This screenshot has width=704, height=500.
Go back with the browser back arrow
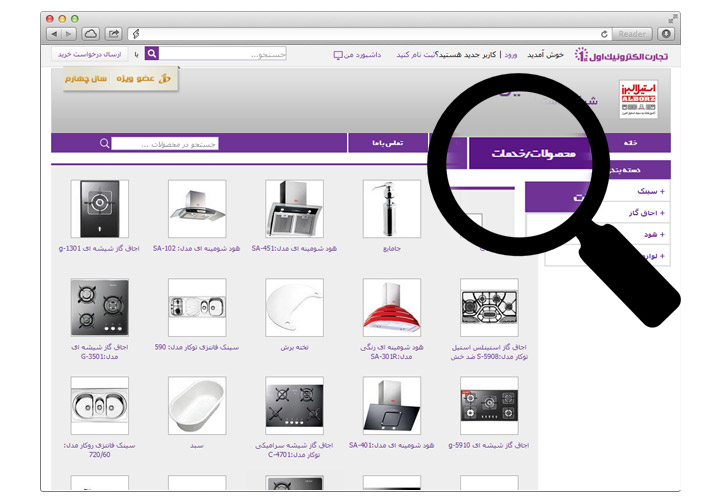coord(54,34)
